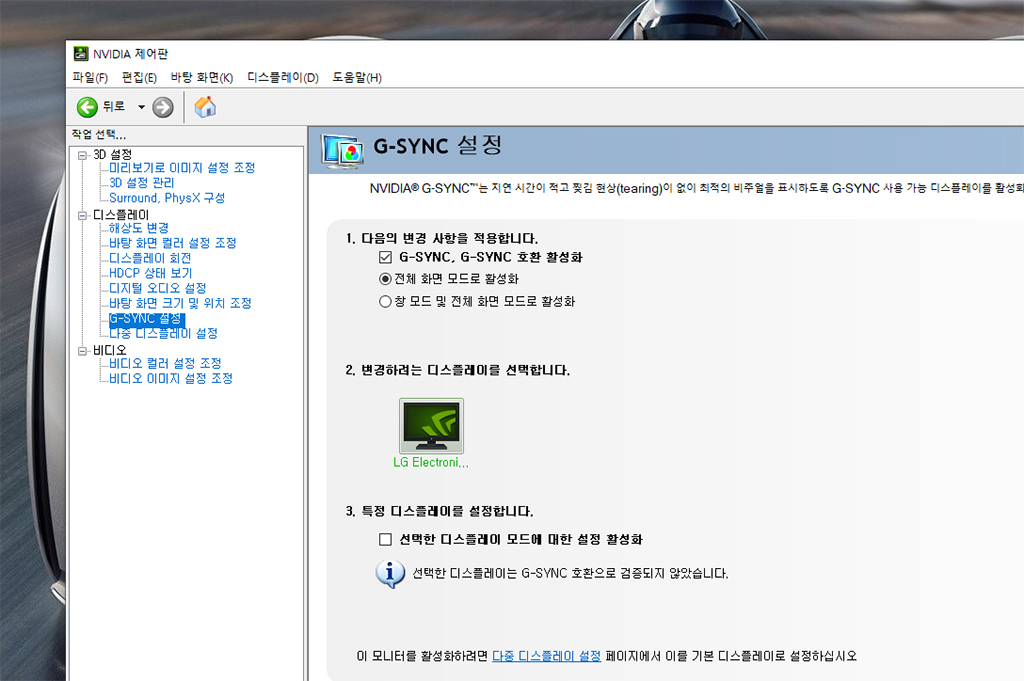The image size is (1024, 681).
Task: Uncheck G-SYNC, G-SYNC 호환 활성화 checkbox
Action: (x=385, y=257)
